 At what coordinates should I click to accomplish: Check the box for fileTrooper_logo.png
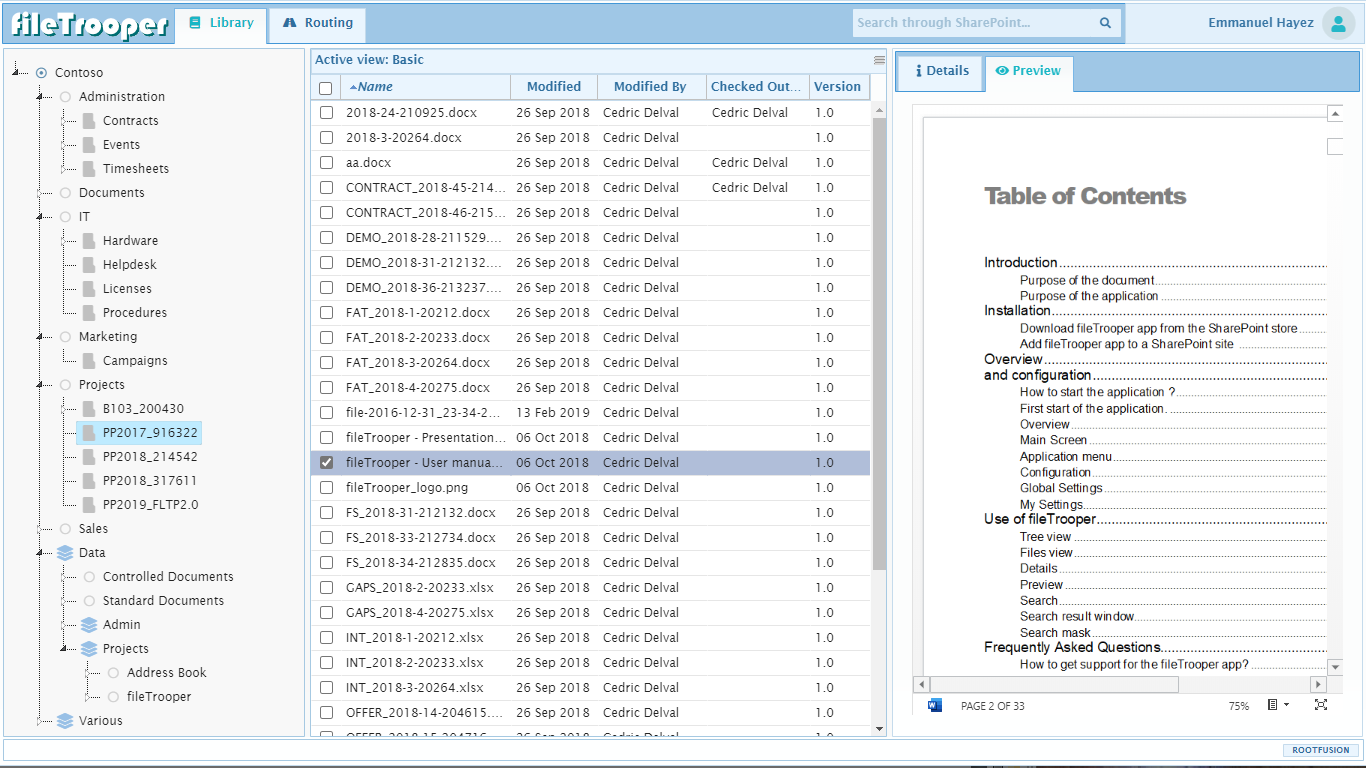(x=326, y=488)
